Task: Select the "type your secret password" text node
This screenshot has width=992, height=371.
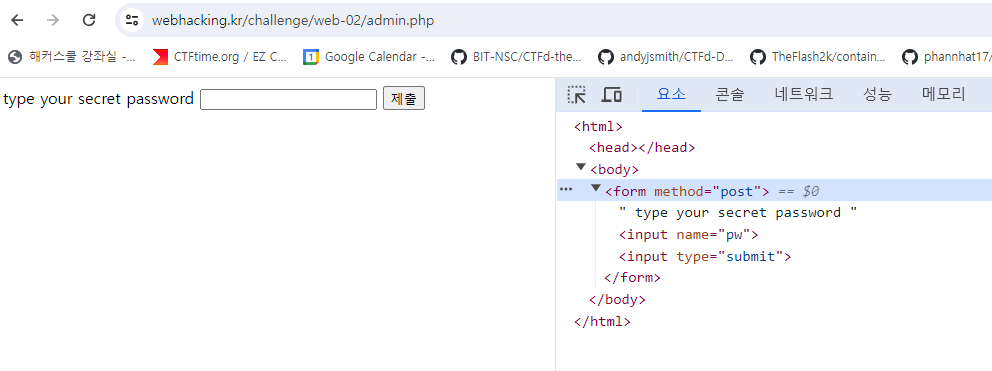Action: click(738, 213)
